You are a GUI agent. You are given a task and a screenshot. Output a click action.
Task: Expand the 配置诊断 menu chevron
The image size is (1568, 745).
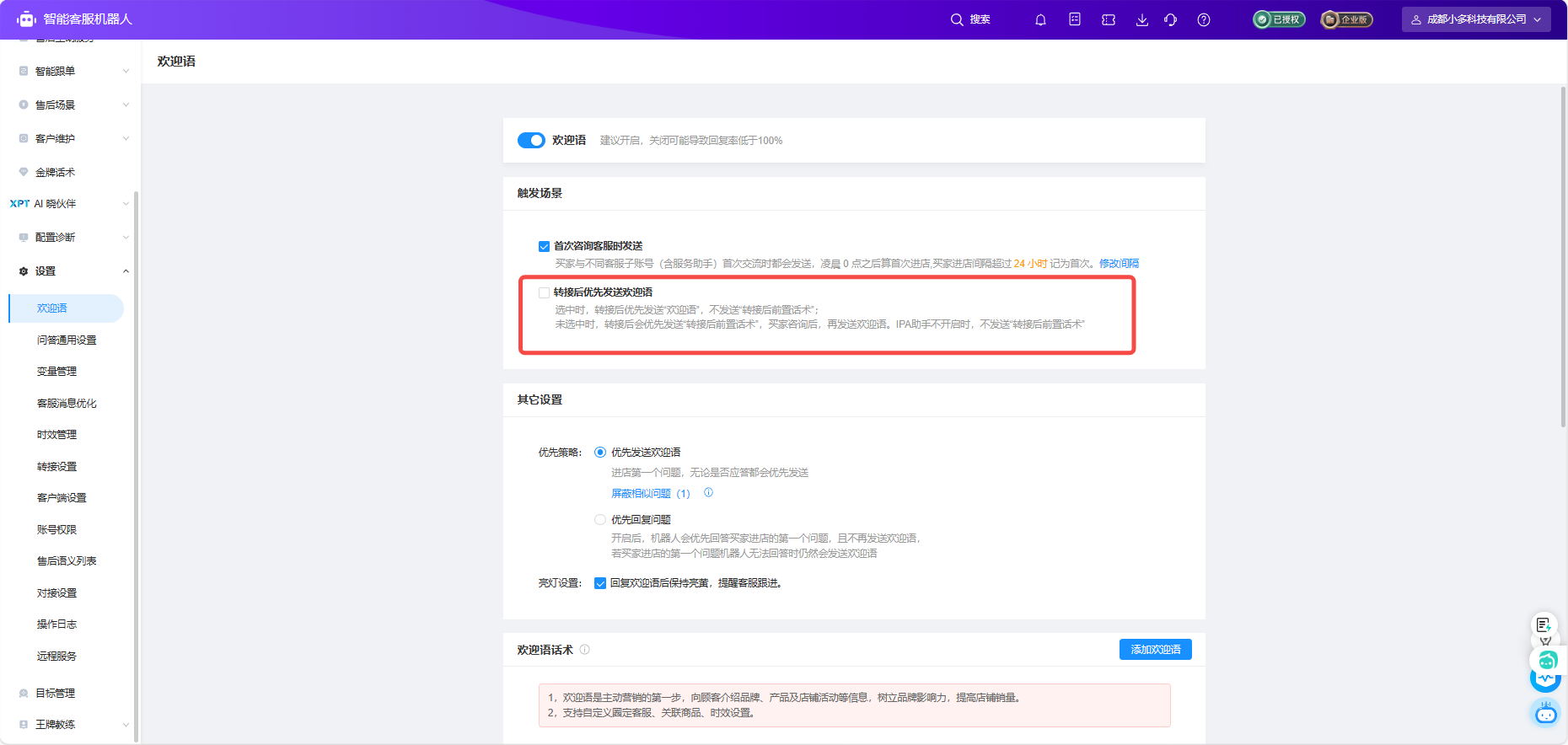[126, 238]
